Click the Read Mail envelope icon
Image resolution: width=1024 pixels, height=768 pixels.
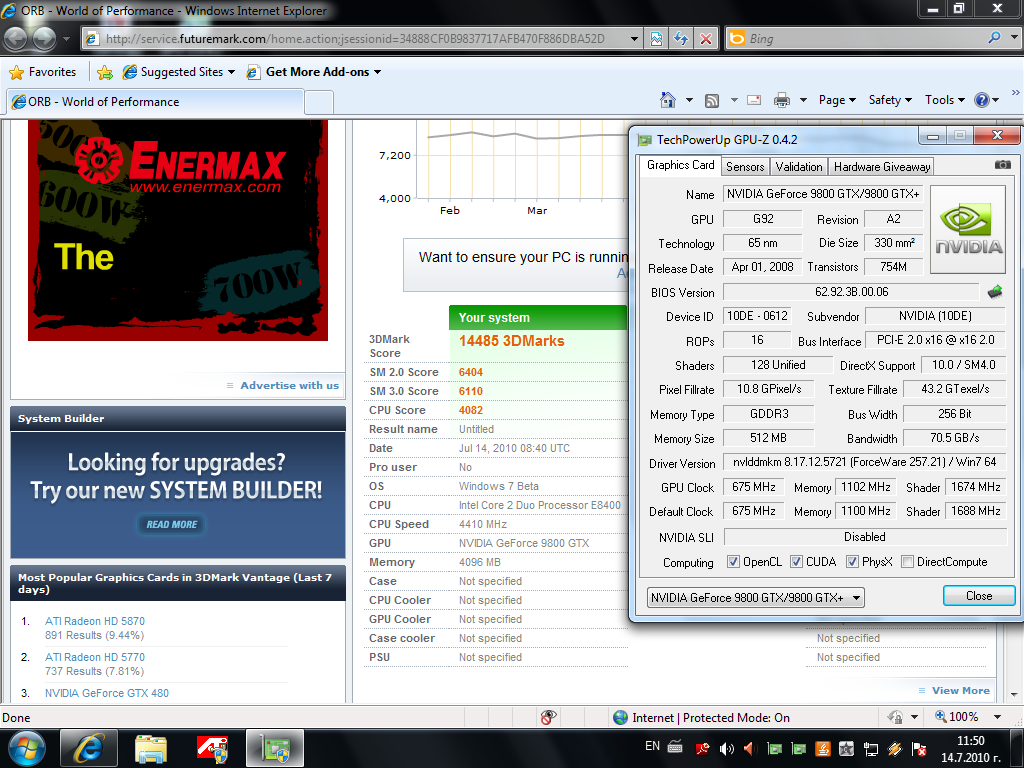pyautogui.click(x=754, y=100)
